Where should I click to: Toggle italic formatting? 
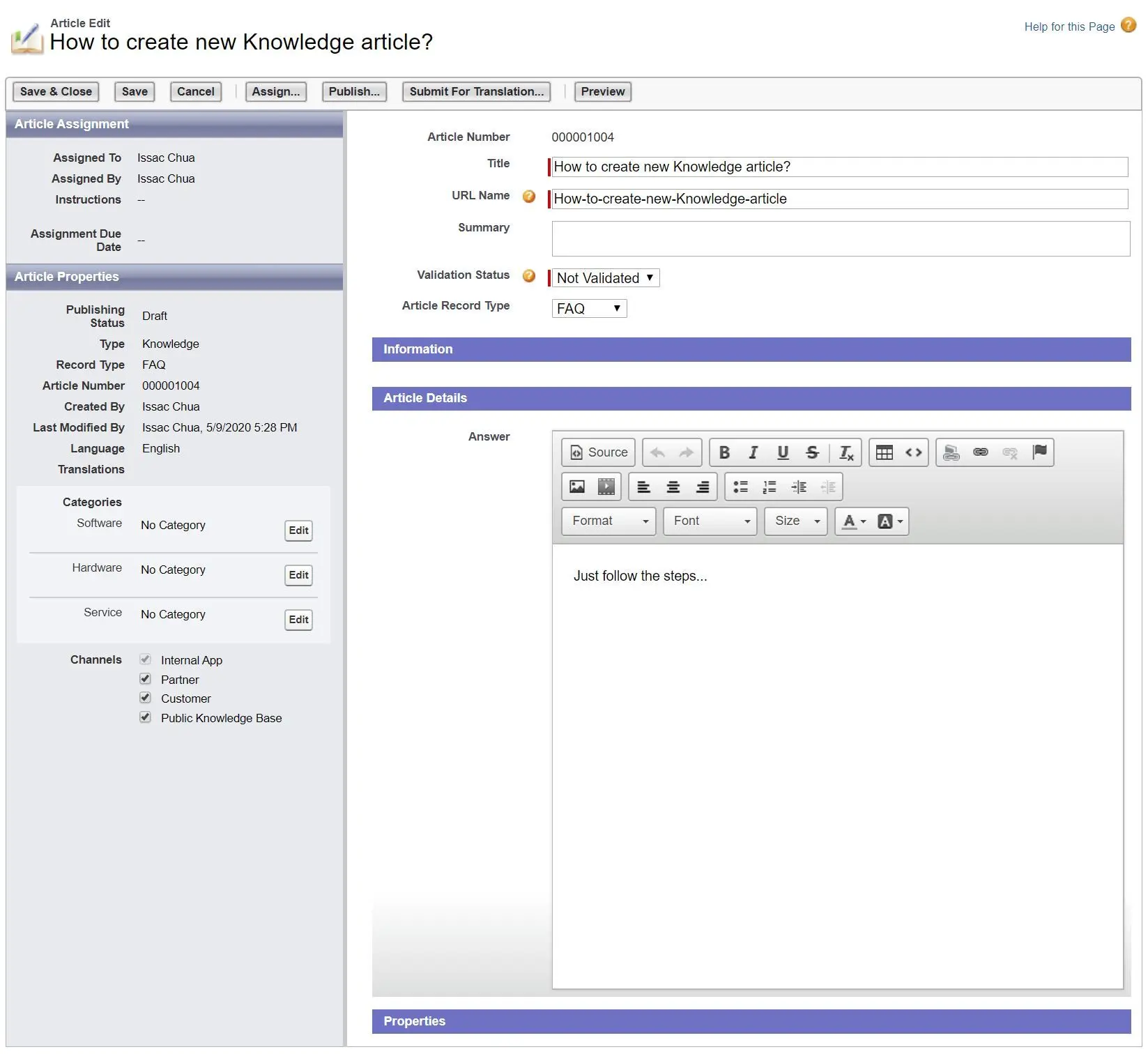[x=753, y=452]
